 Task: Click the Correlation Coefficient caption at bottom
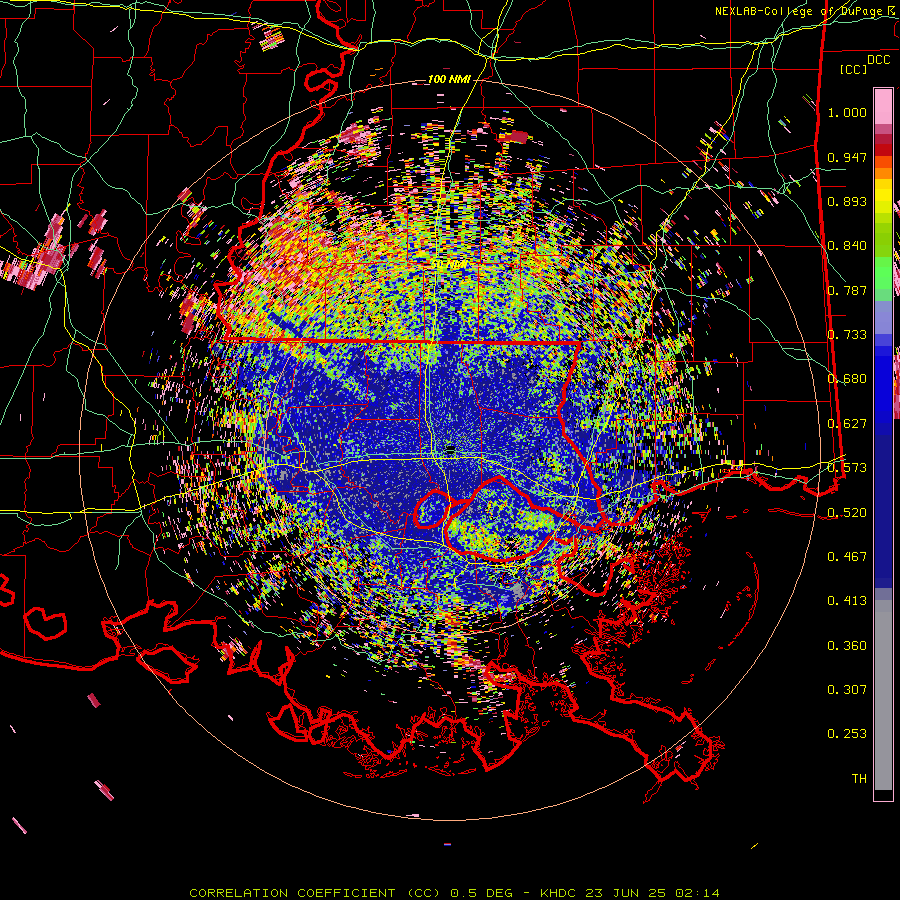(x=454, y=893)
